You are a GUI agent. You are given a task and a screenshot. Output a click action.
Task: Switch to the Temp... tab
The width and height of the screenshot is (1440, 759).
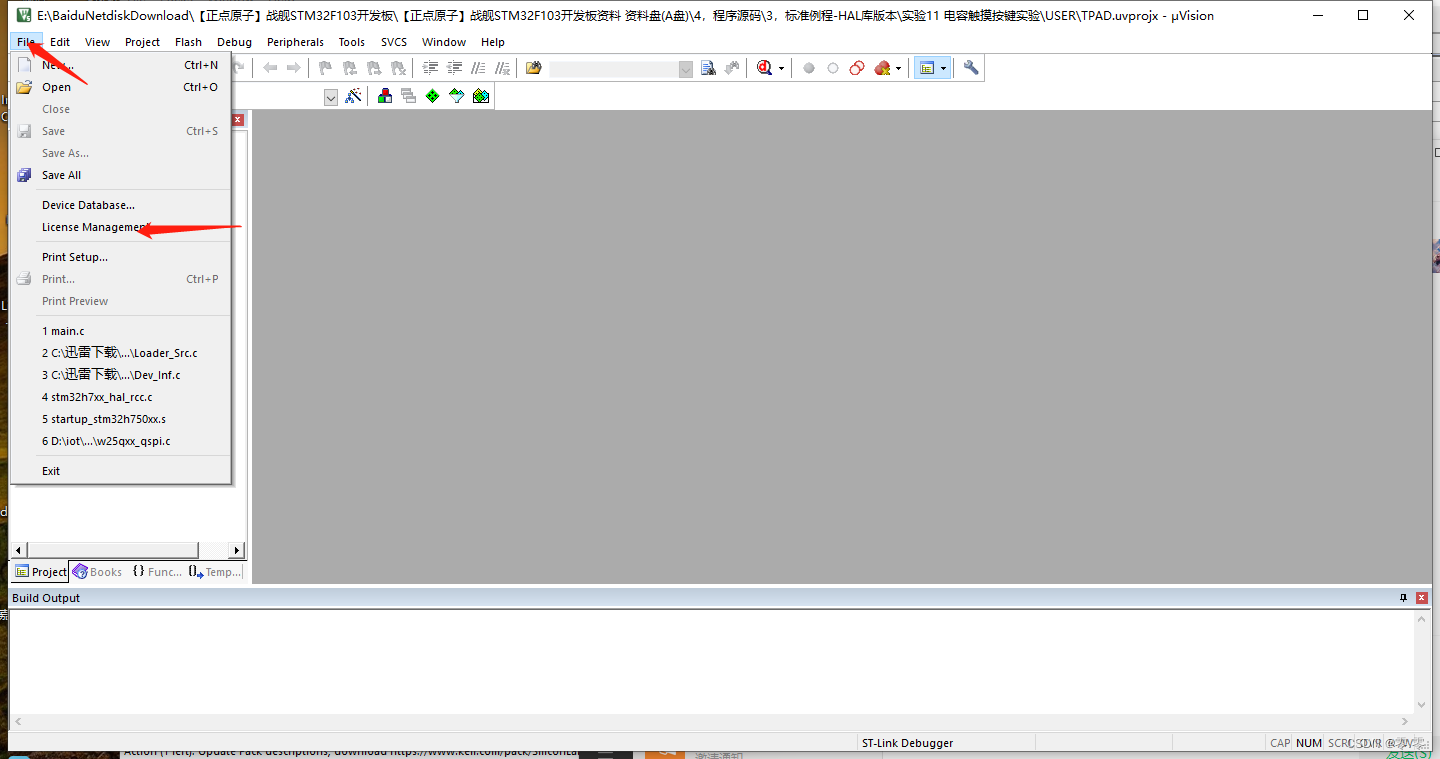215,572
